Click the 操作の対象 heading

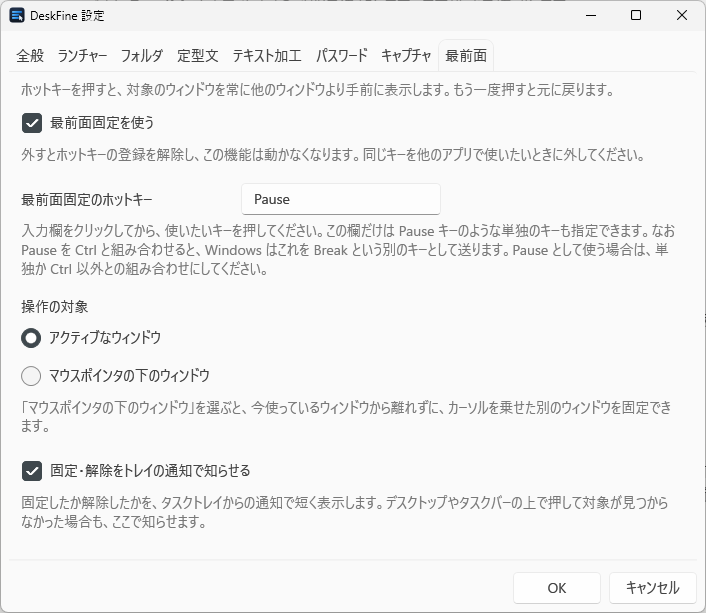pos(54,307)
